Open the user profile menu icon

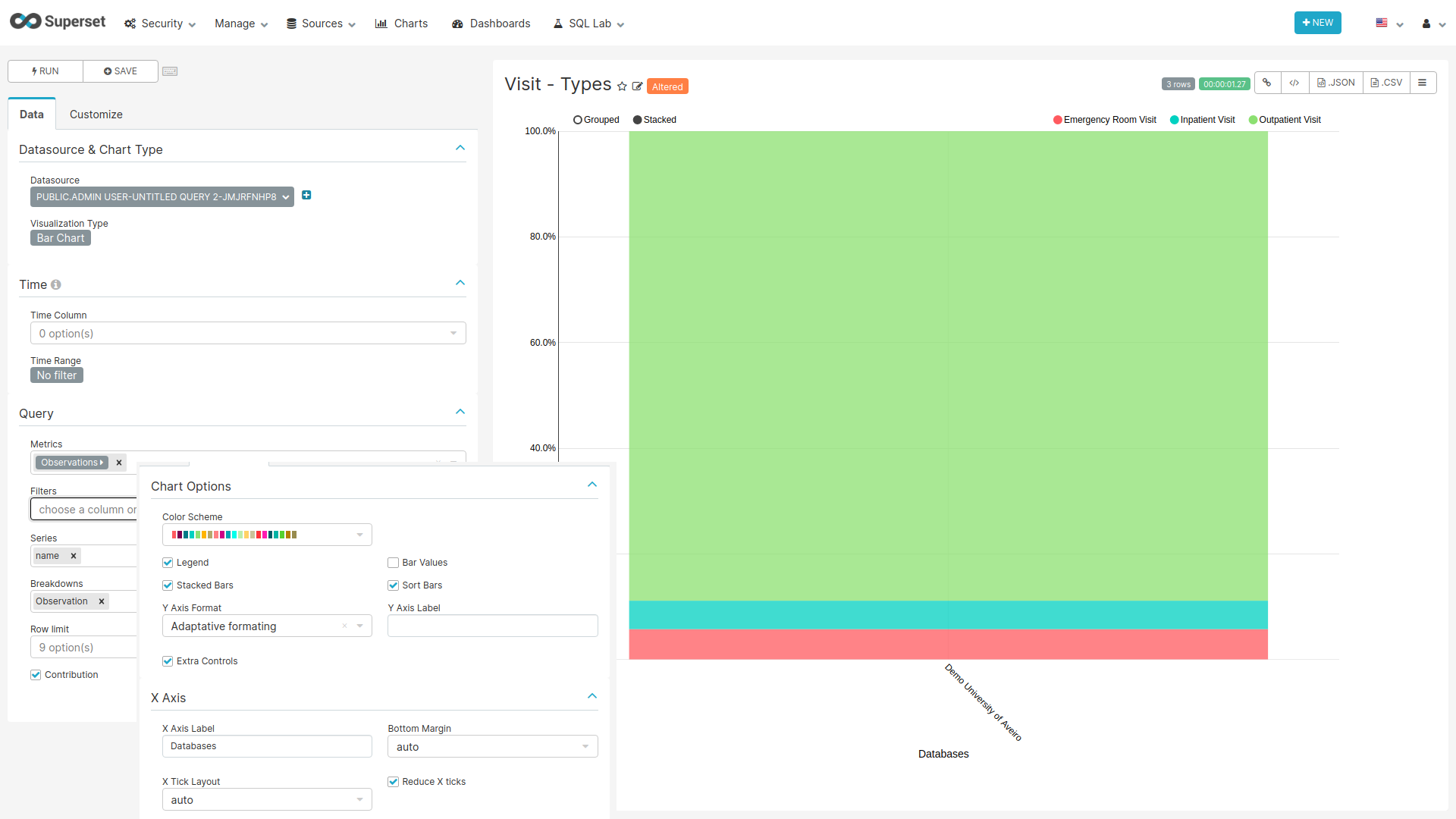[x=1432, y=24]
